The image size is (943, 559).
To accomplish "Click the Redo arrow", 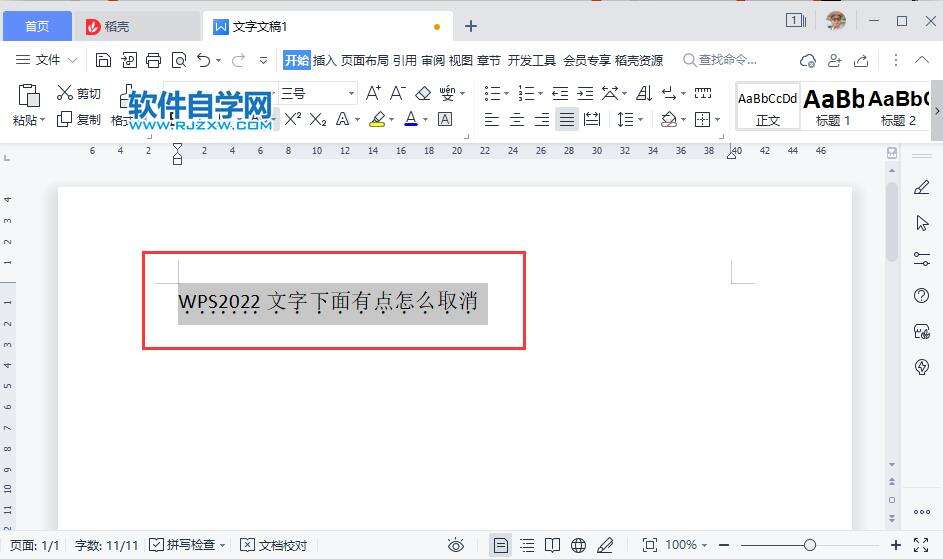I will (x=238, y=60).
